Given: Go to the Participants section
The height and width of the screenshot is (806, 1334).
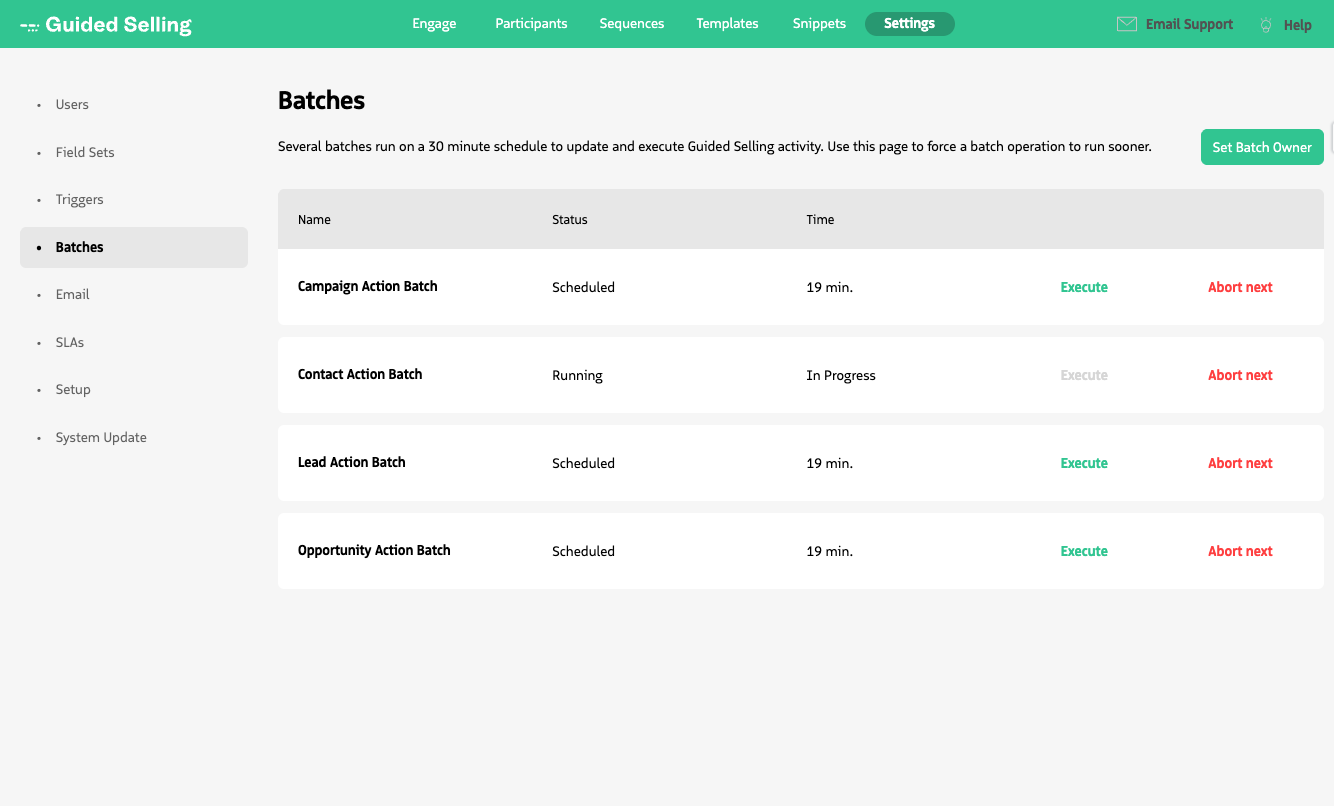Looking at the screenshot, I should pos(531,23).
